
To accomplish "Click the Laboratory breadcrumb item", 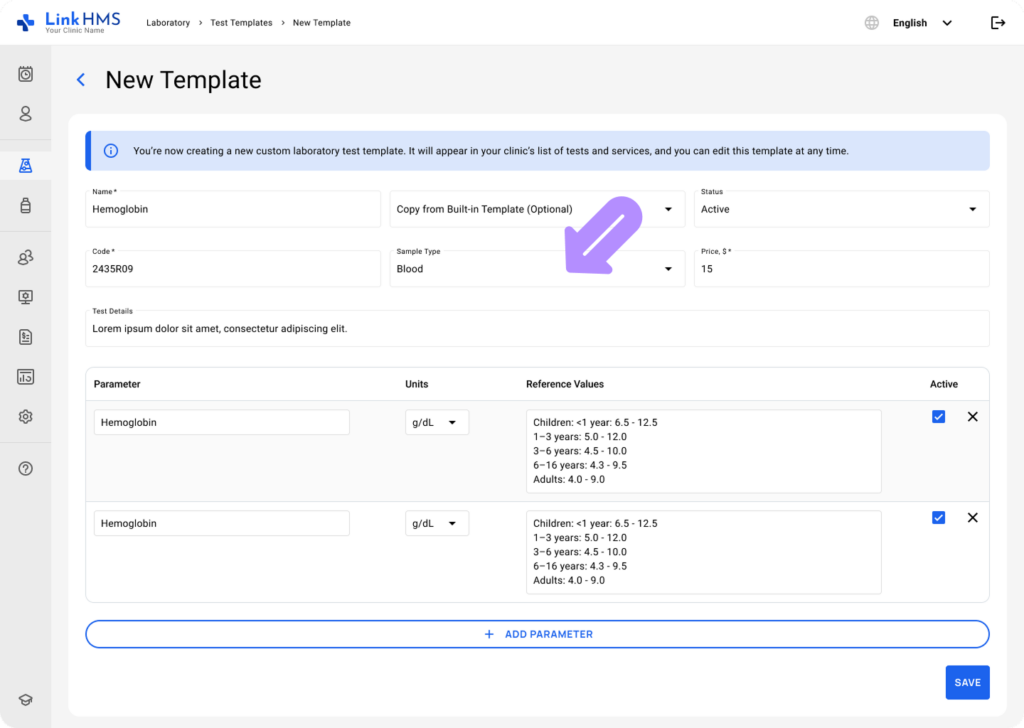I will pos(168,22).
